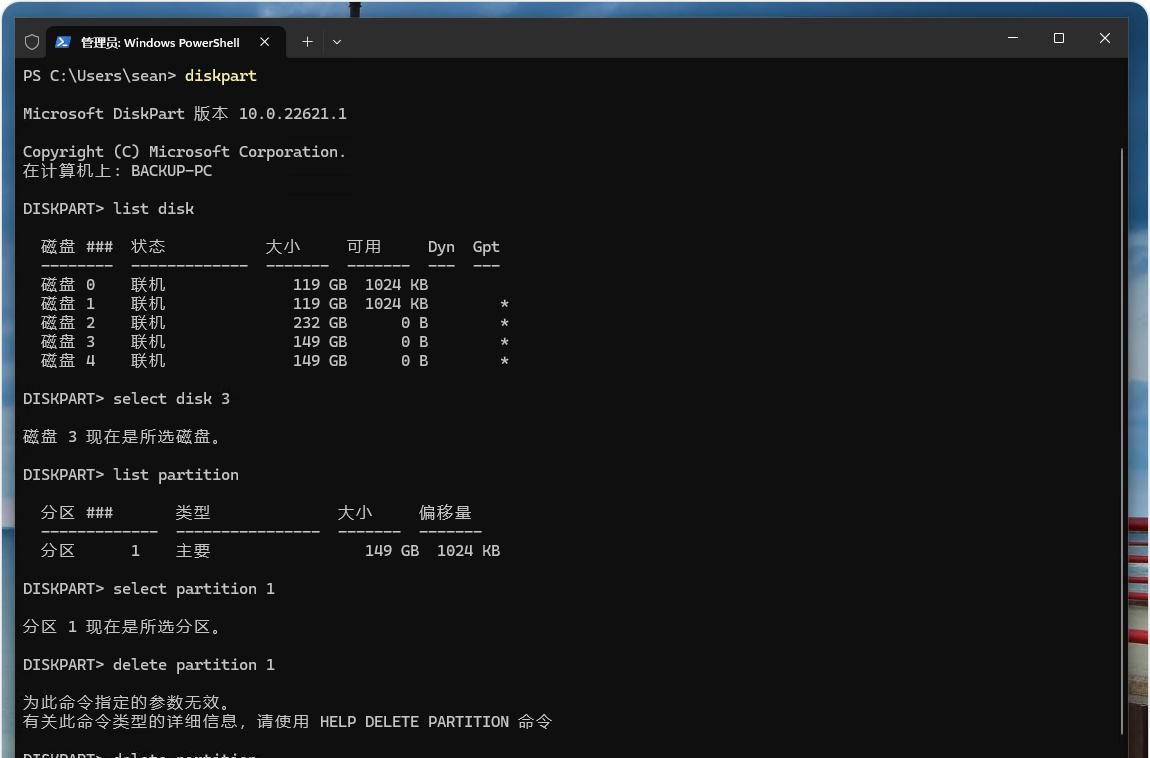
Task: Click the '磁盘 4' row
Action: [275, 361]
